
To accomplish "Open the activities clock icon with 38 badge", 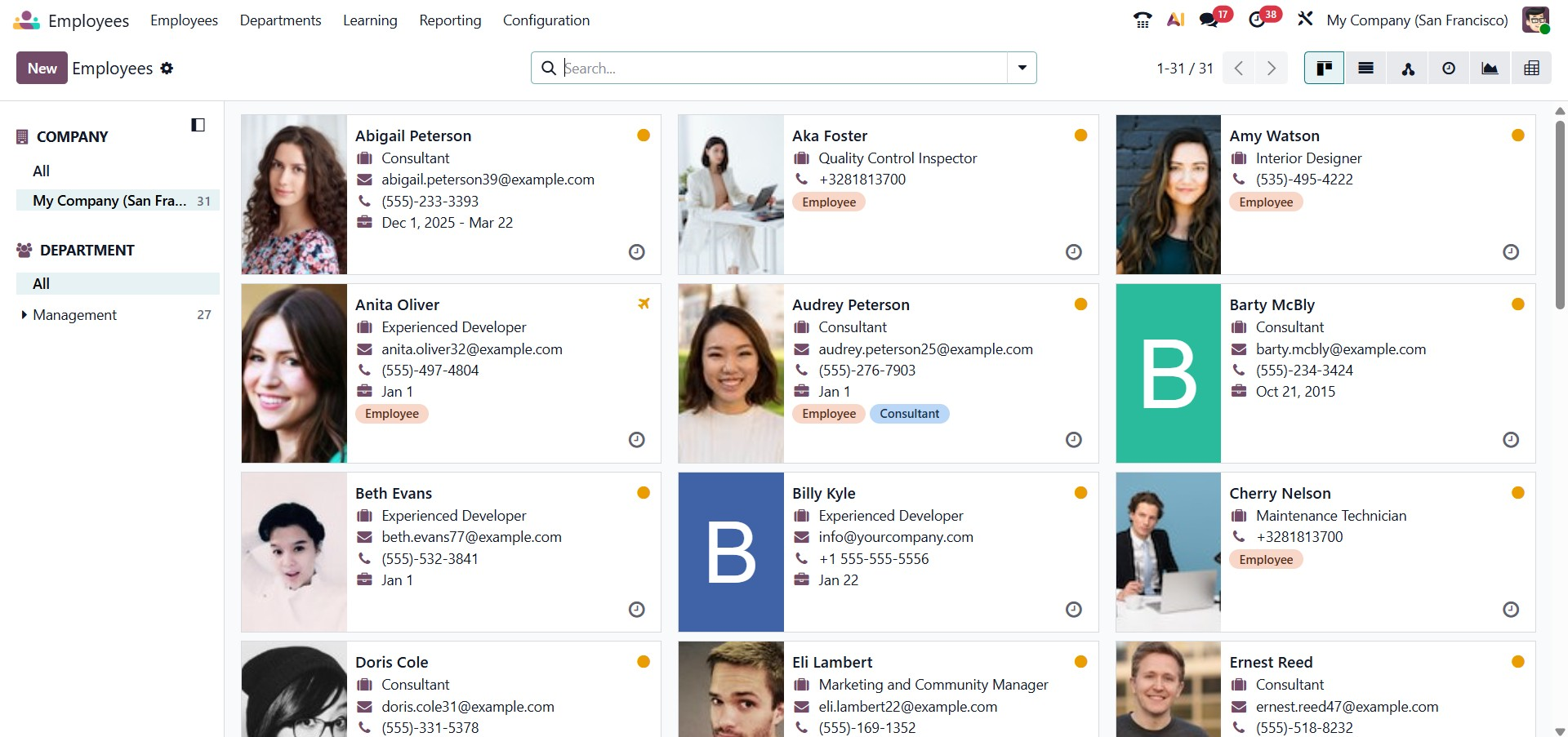I will [1258, 20].
